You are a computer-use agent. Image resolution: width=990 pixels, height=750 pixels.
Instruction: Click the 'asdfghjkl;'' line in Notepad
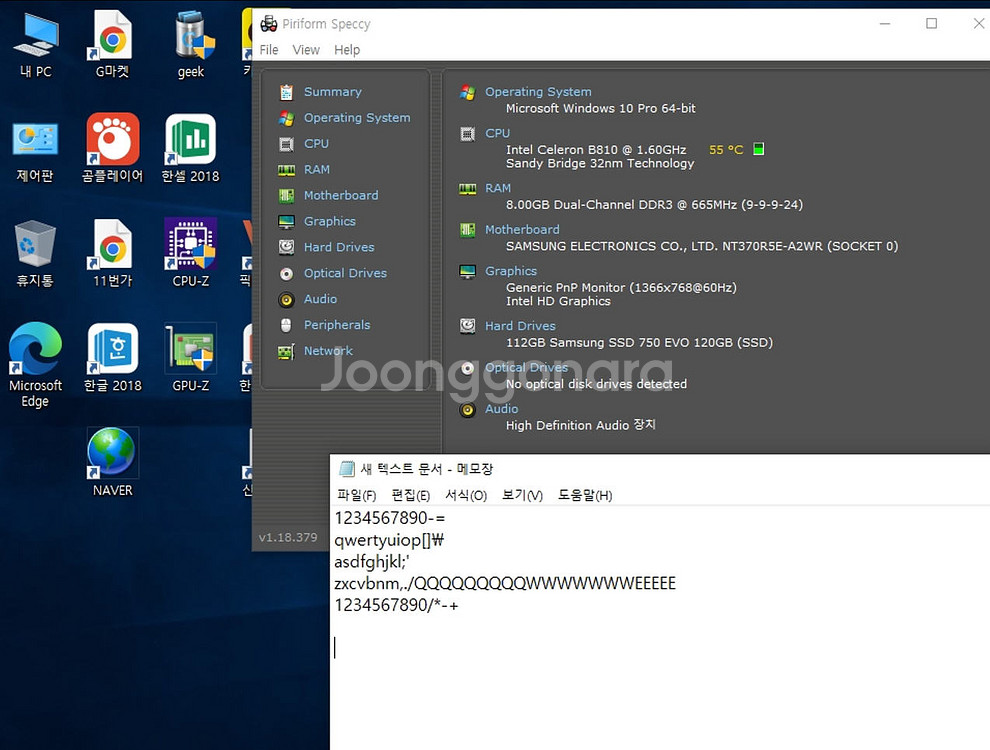372,562
